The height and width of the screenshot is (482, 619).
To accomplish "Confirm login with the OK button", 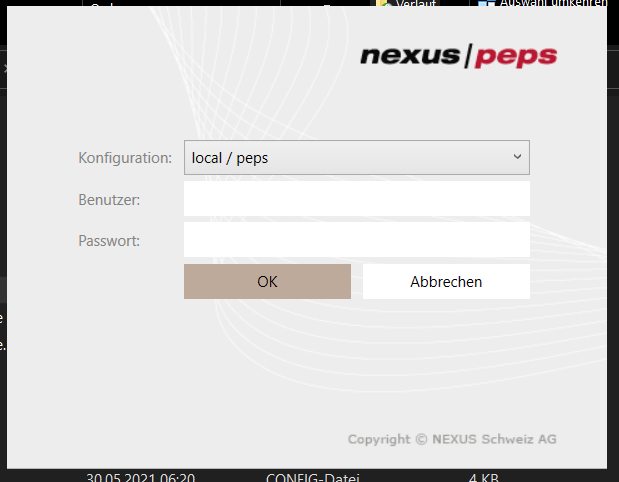I will (267, 281).
